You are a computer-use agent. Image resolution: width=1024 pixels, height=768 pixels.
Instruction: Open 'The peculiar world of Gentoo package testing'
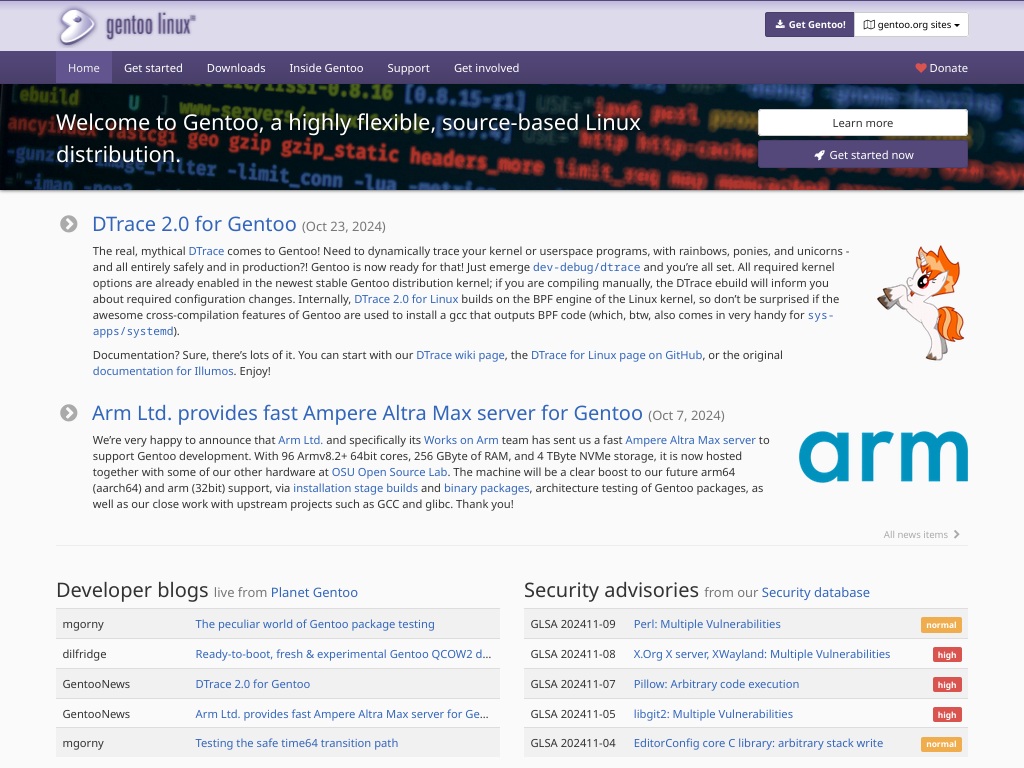coord(315,624)
